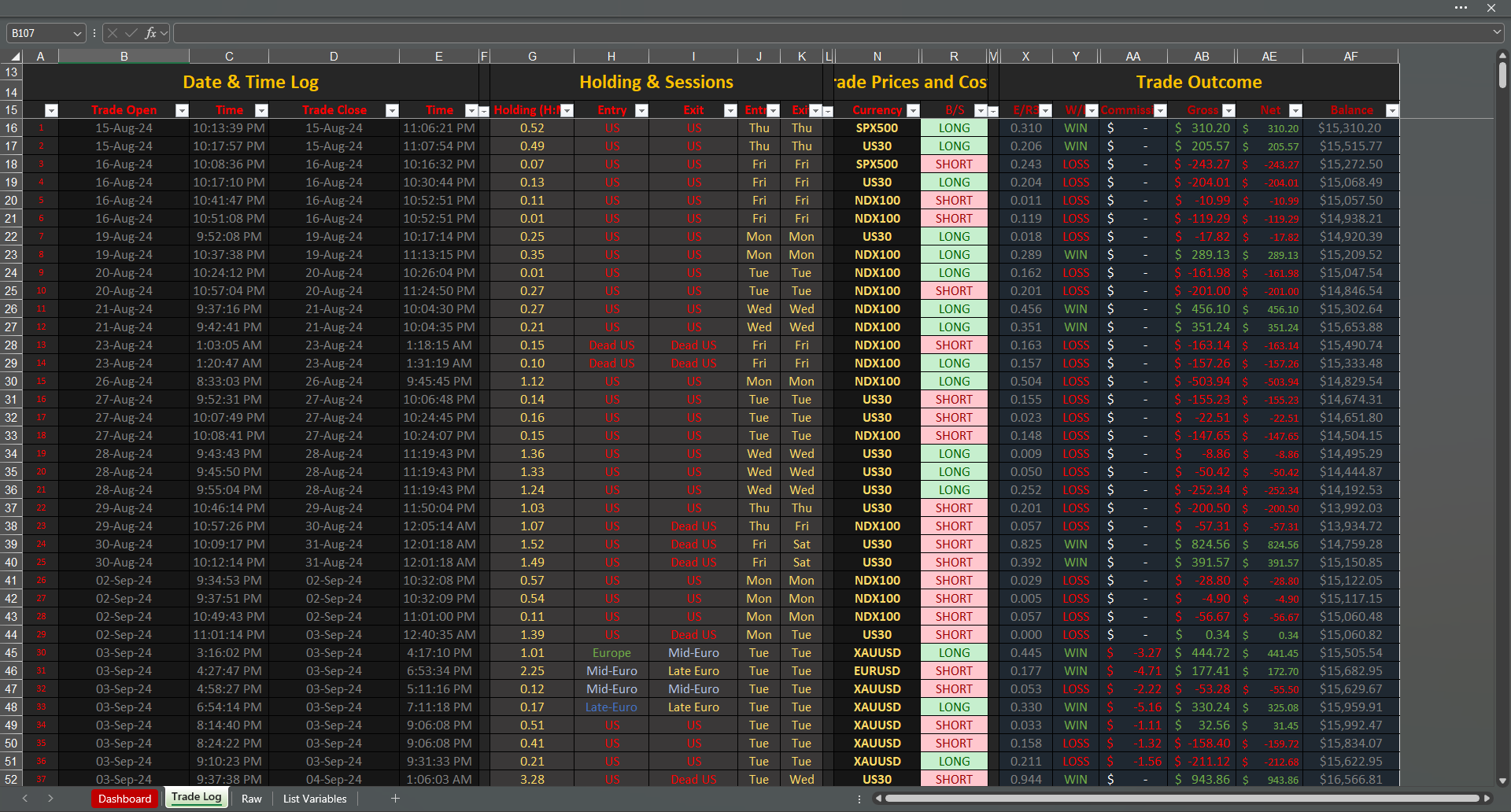This screenshot has height=812, width=1511.
Task: Select column D header
Action: [x=334, y=57]
